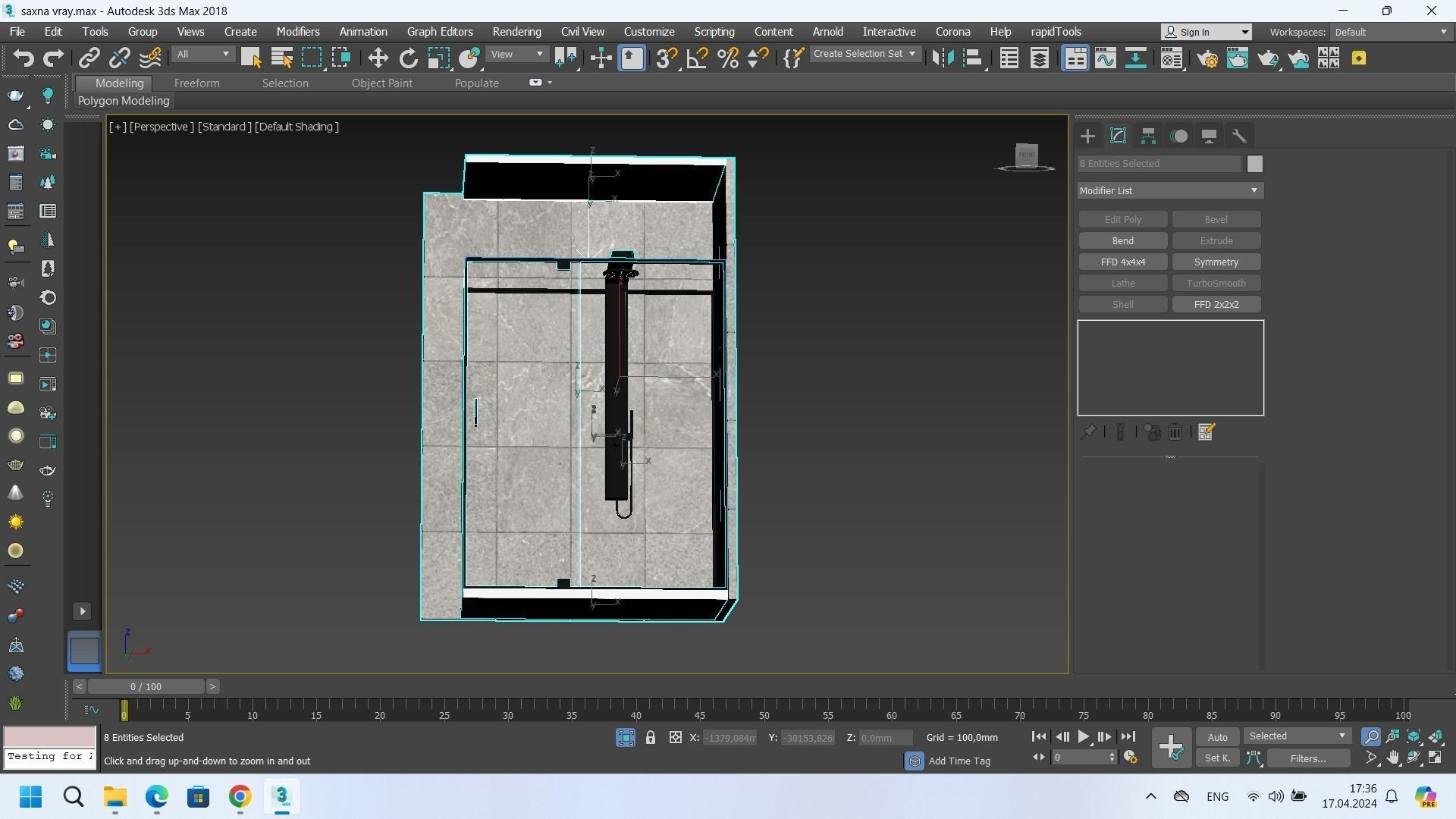Select the Move transform tool
The width and height of the screenshot is (1456, 819).
tap(378, 58)
